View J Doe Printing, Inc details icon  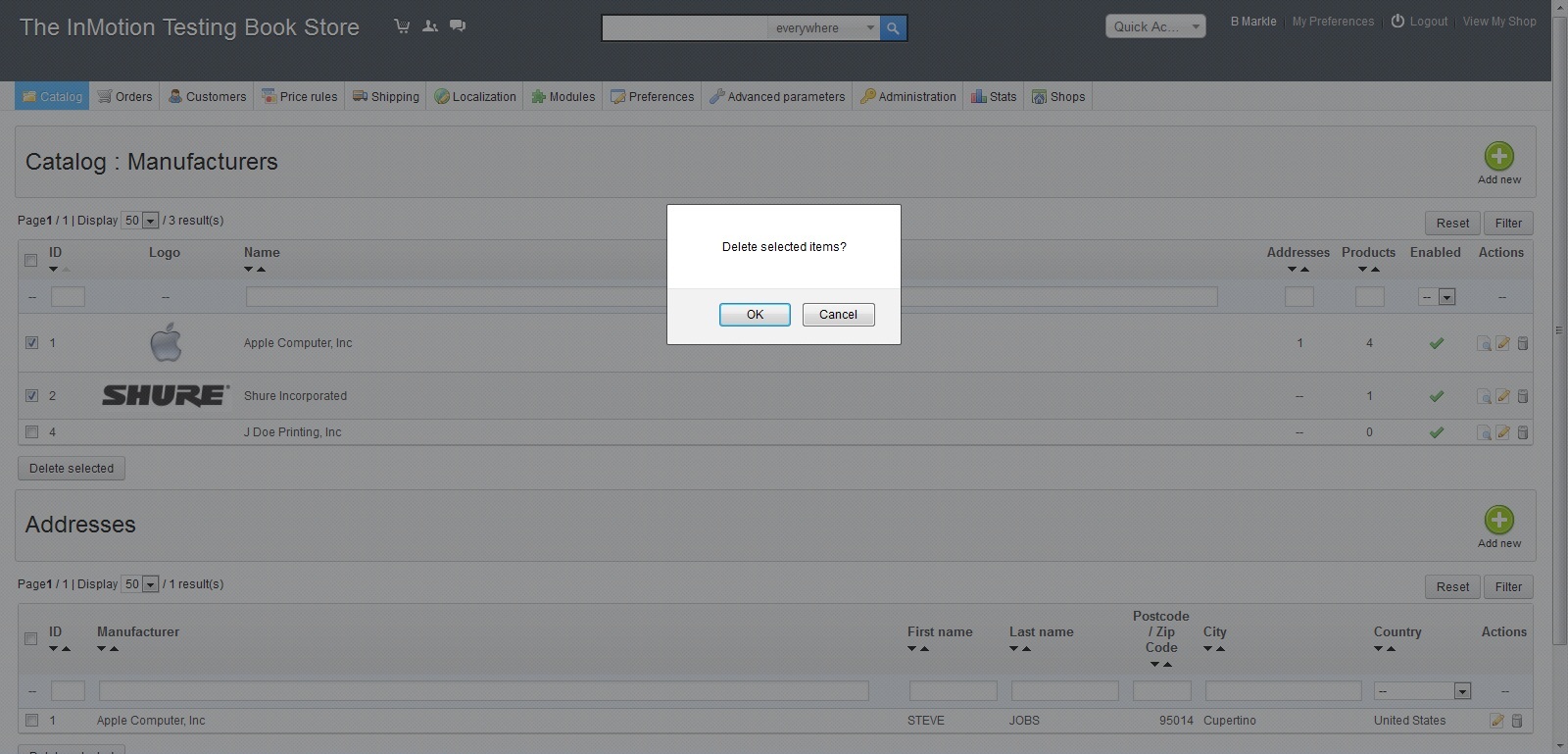(1484, 432)
